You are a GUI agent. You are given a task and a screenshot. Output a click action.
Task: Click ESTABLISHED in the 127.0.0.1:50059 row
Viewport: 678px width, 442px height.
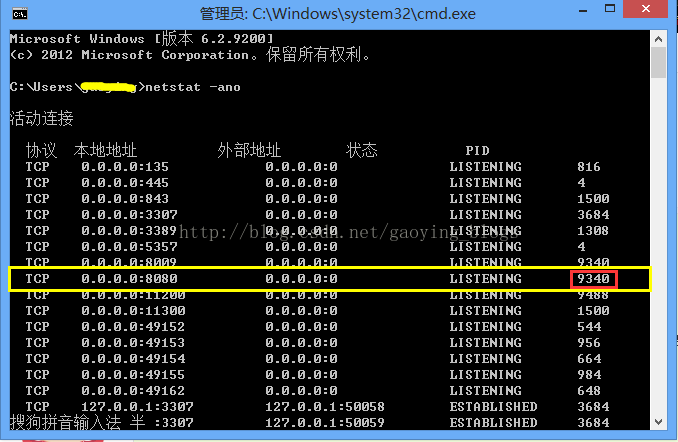tap(493, 423)
